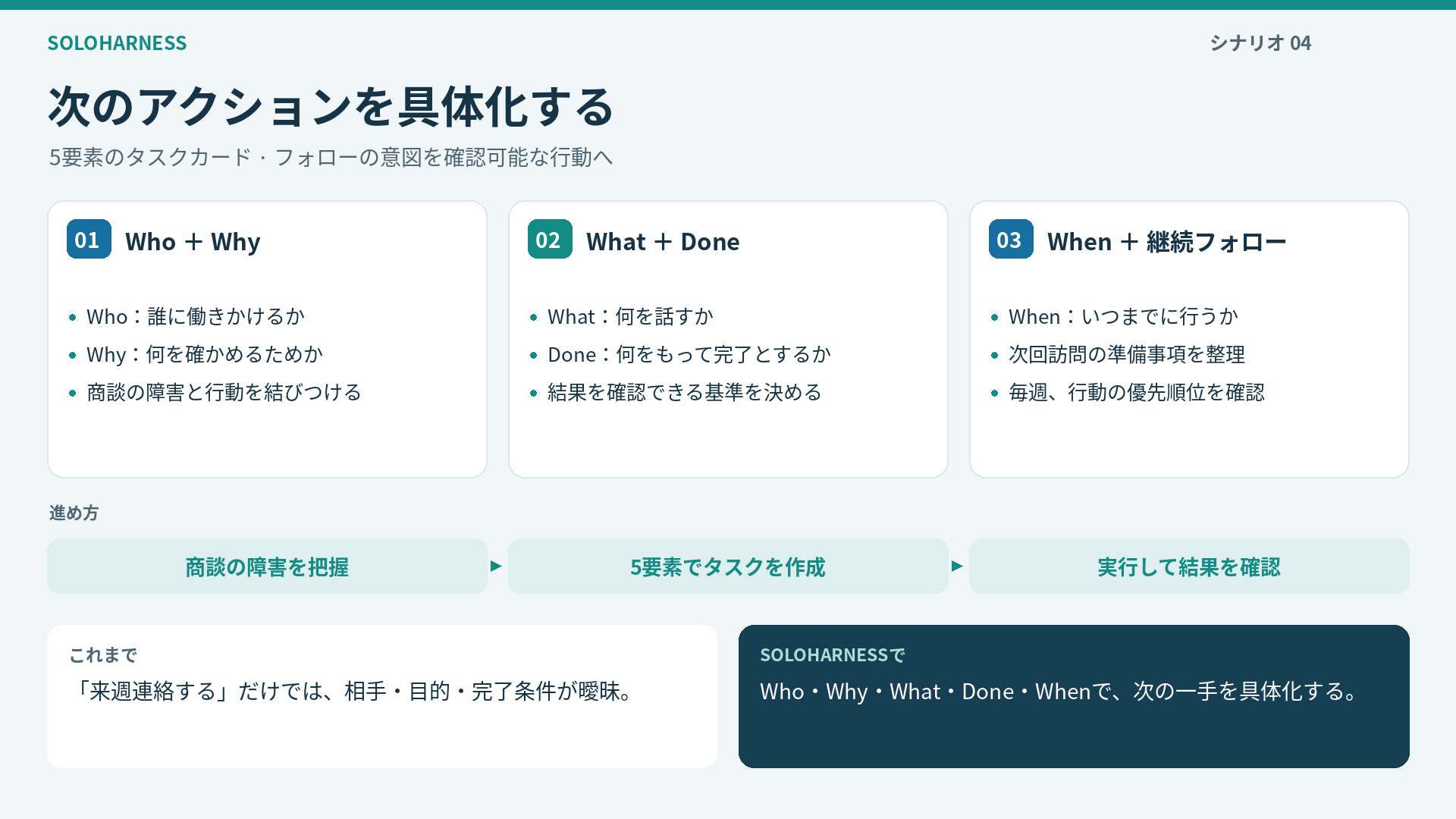The height and width of the screenshot is (819, 1456).
Task: Click the sentence starting 「来週連絡する」だけでは
Action: pos(353,692)
